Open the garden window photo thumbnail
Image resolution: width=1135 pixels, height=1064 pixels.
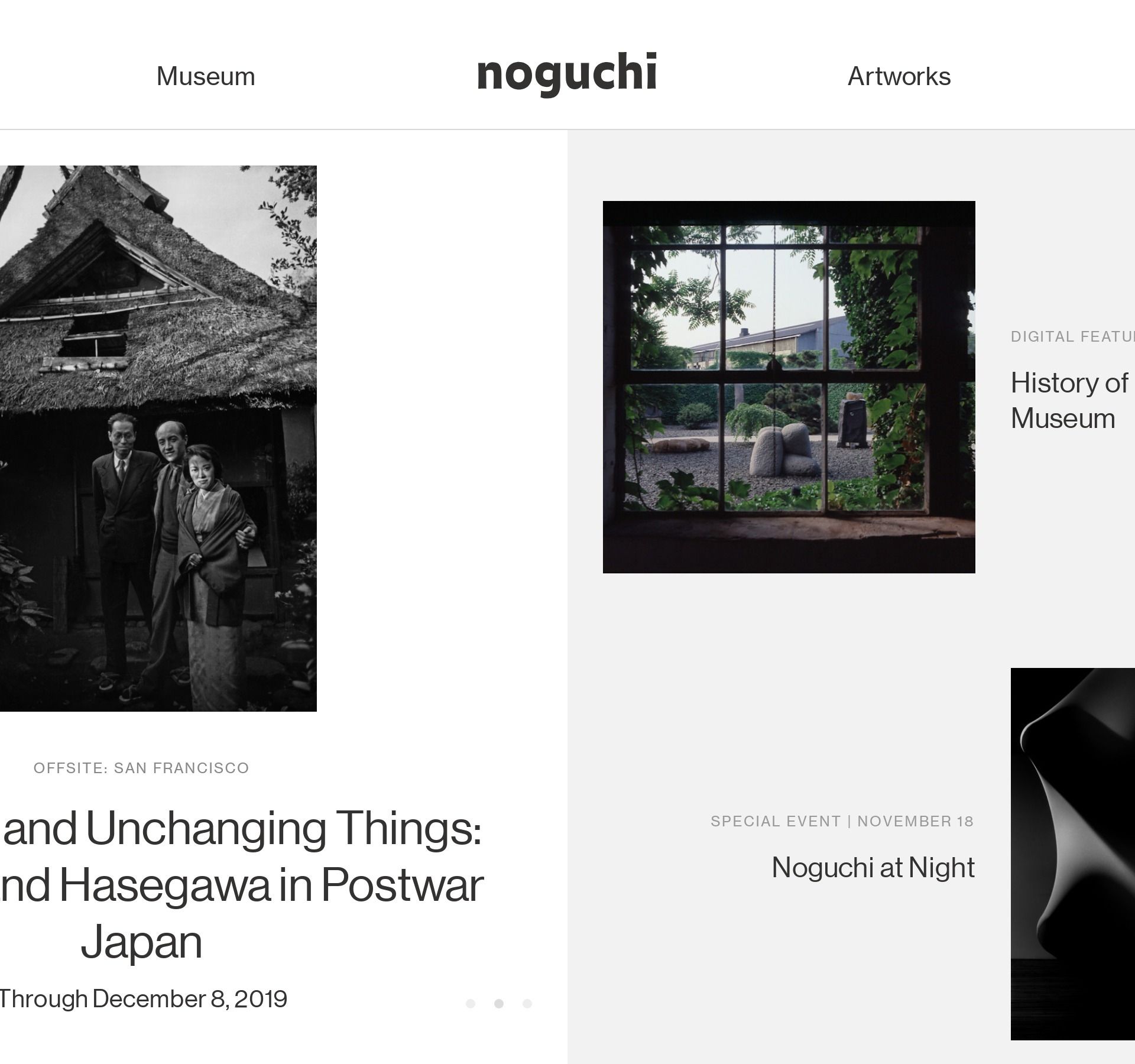pyautogui.click(x=789, y=387)
